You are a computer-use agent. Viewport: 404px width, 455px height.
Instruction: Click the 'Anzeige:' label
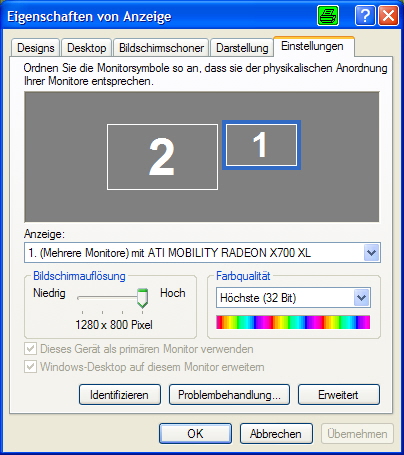pyautogui.click(x=44, y=234)
